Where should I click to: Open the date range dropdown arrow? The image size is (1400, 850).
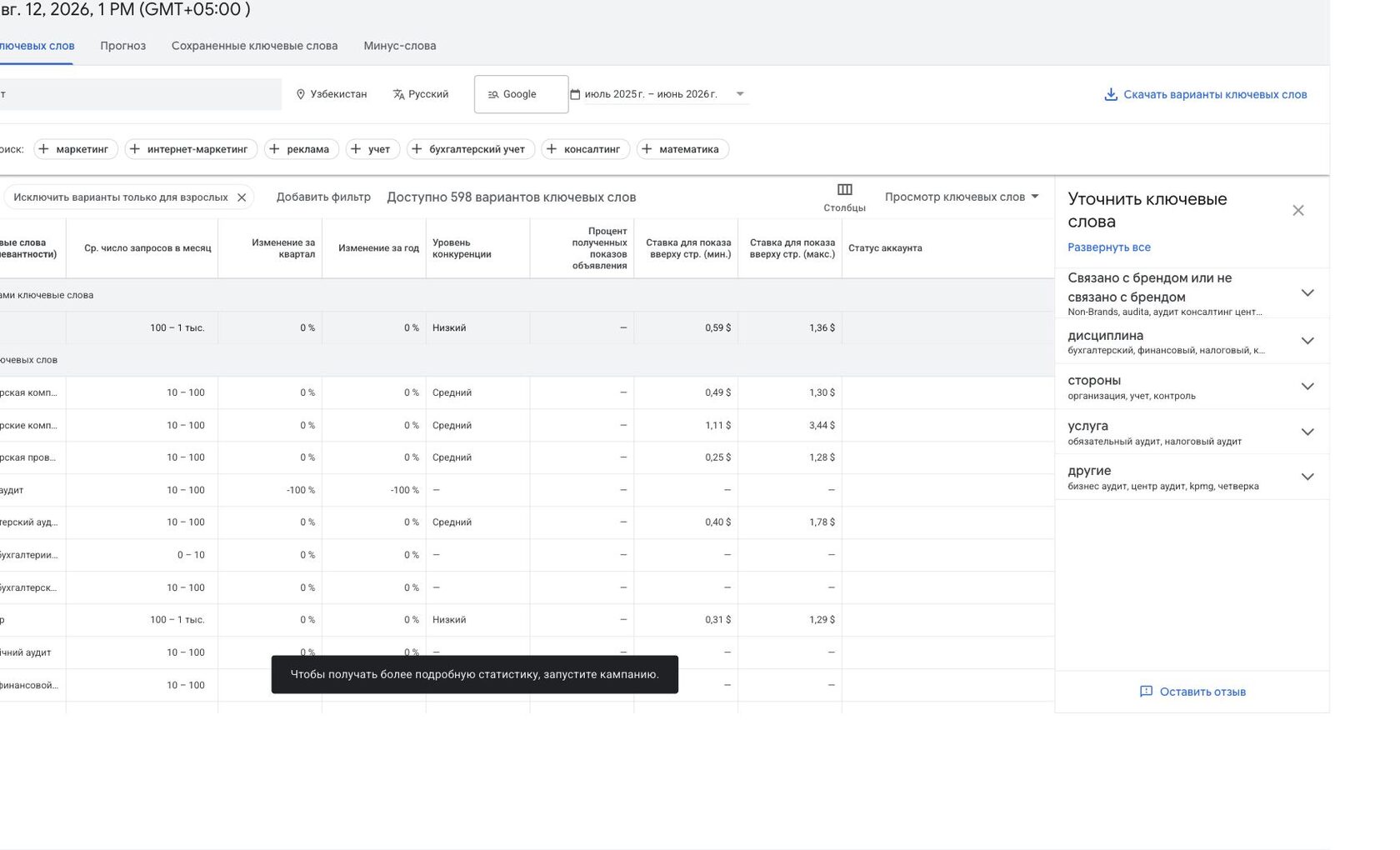[740, 94]
